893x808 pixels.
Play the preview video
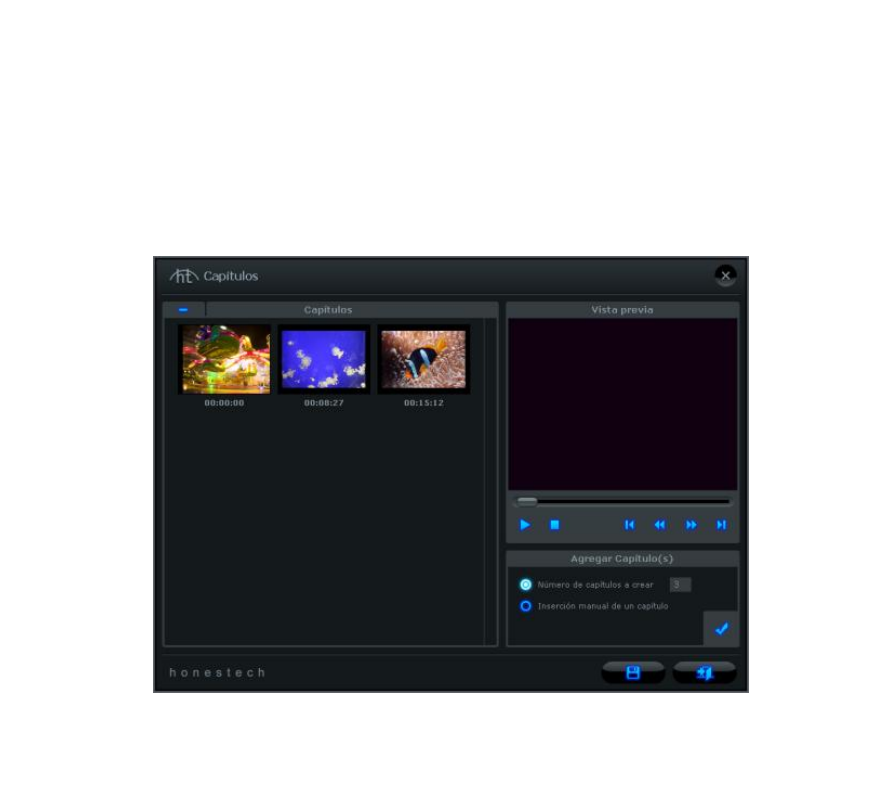coord(525,524)
